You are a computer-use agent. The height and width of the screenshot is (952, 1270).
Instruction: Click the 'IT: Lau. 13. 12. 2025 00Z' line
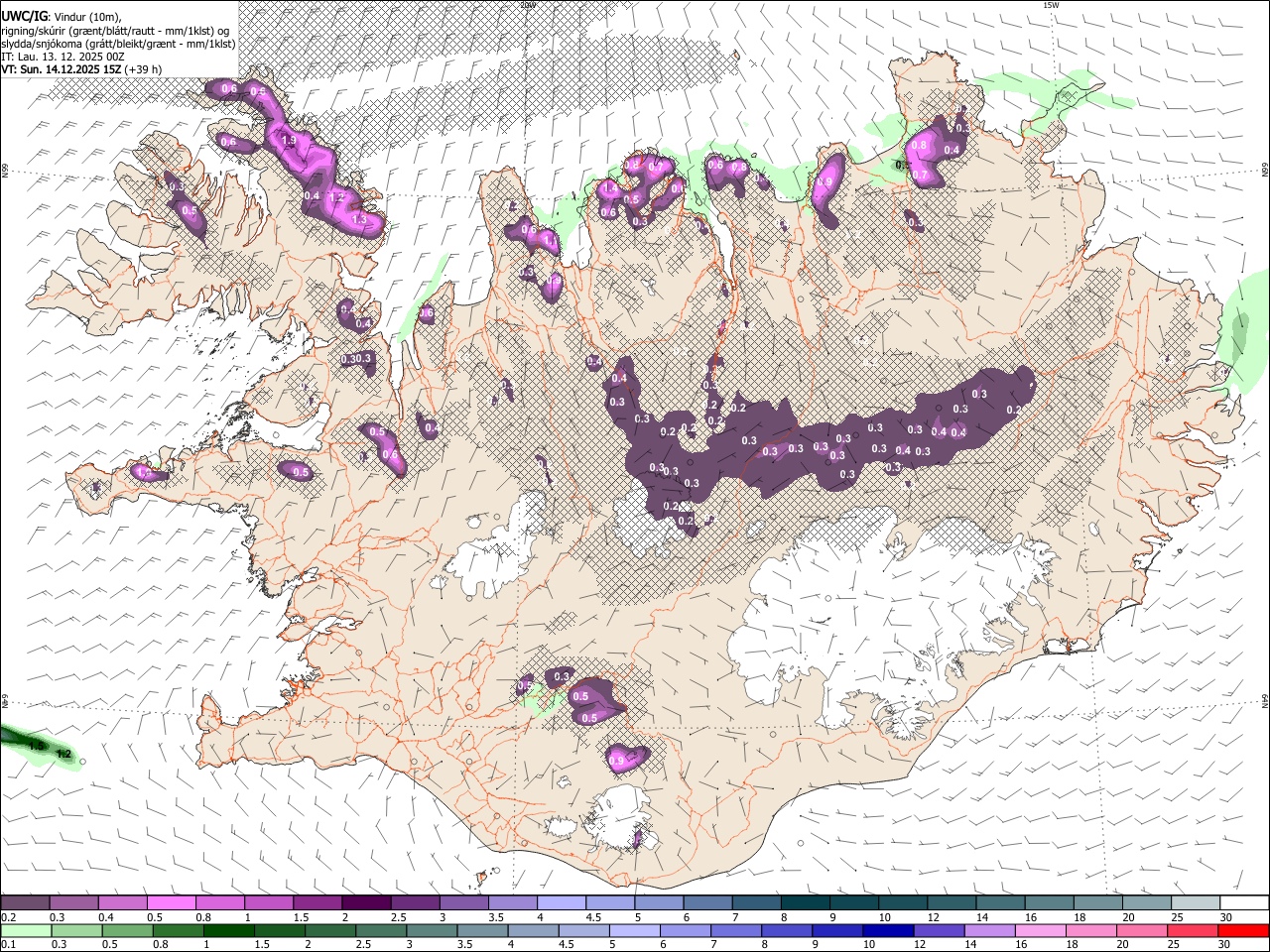pyautogui.click(x=63, y=57)
